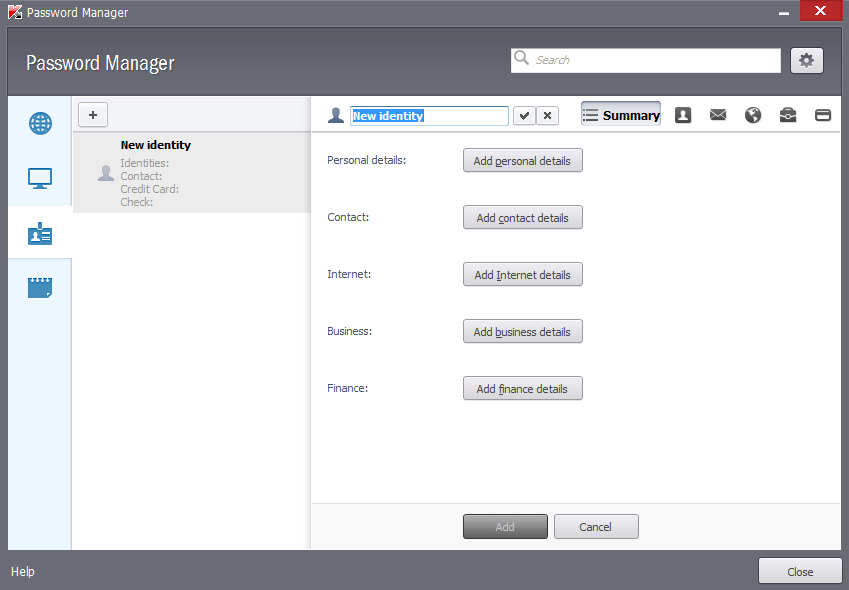
Task: Click the 'Identities:' text in the list entry
Action: coord(145,163)
